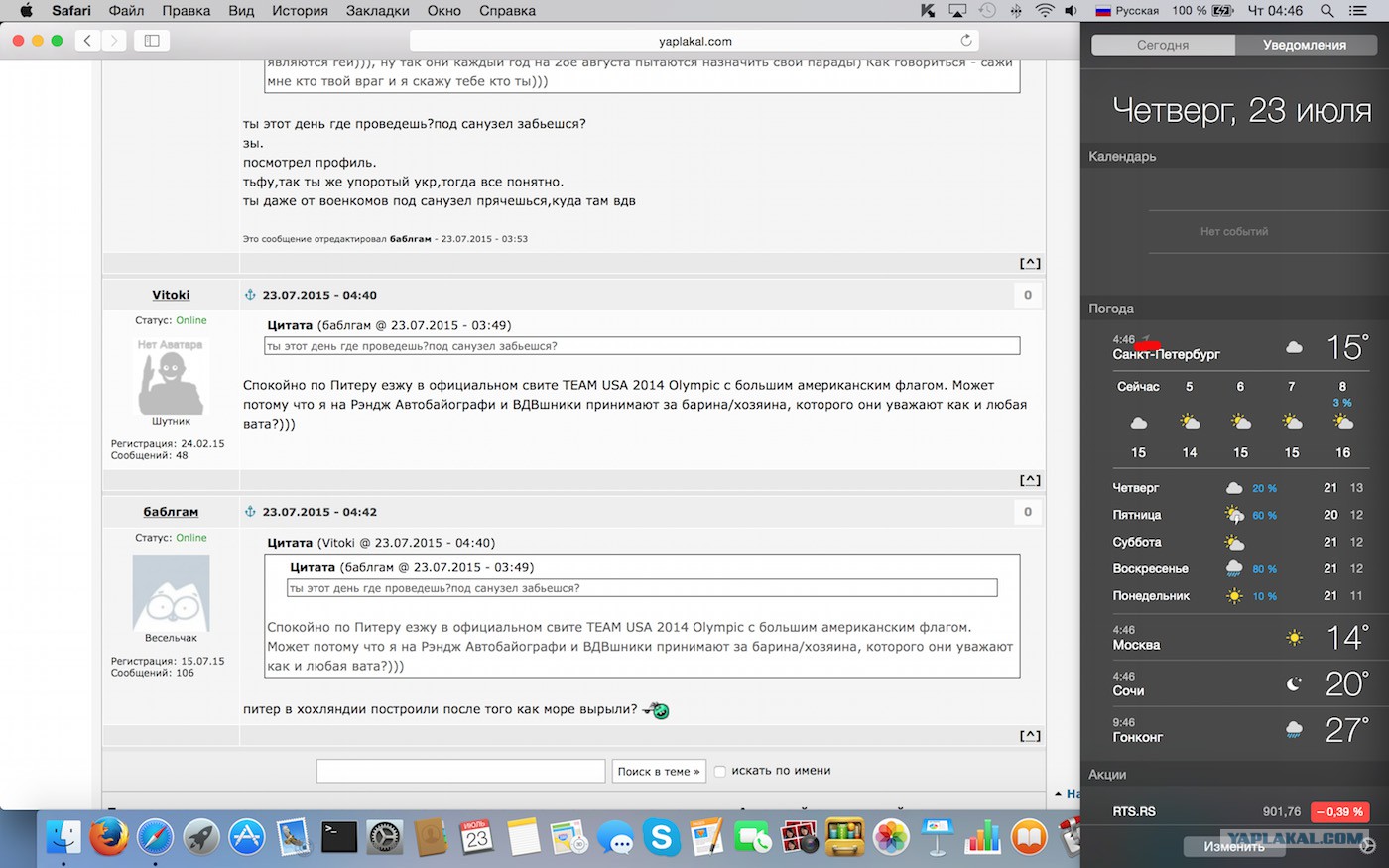The width and height of the screenshot is (1389, 868).
Task: Check the 'искать по имени' checkbox
Action: coord(720,771)
